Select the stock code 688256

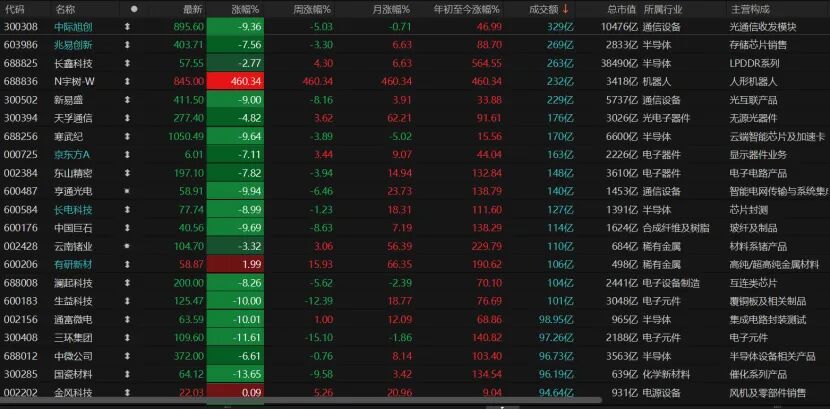point(21,136)
